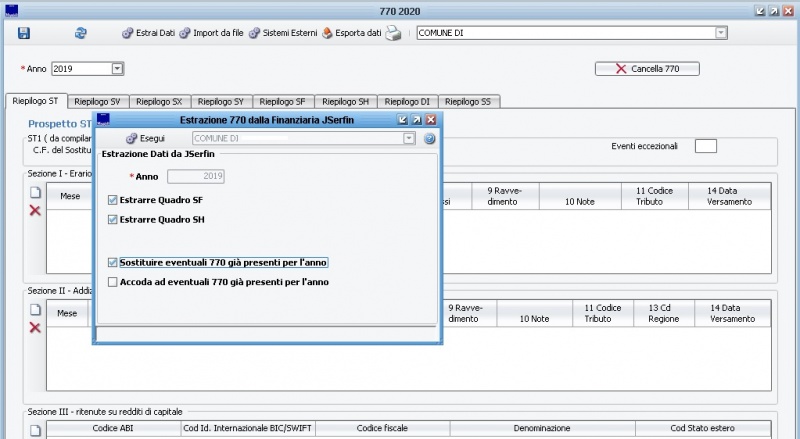The width and height of the screenshot is (800, 439).
Task: Click Codice fiscale column header
Action: 383,428
